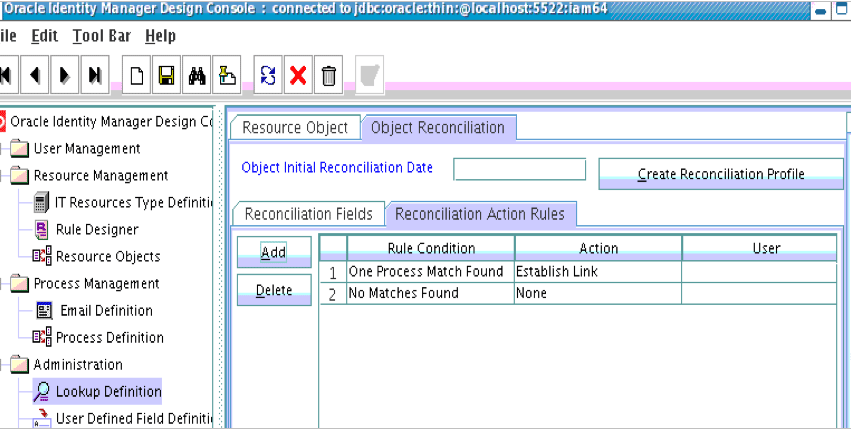Viewport: 851px width, 429px height.
Task: Click the One Process Match Found cell
Action: tap(431, 272)
